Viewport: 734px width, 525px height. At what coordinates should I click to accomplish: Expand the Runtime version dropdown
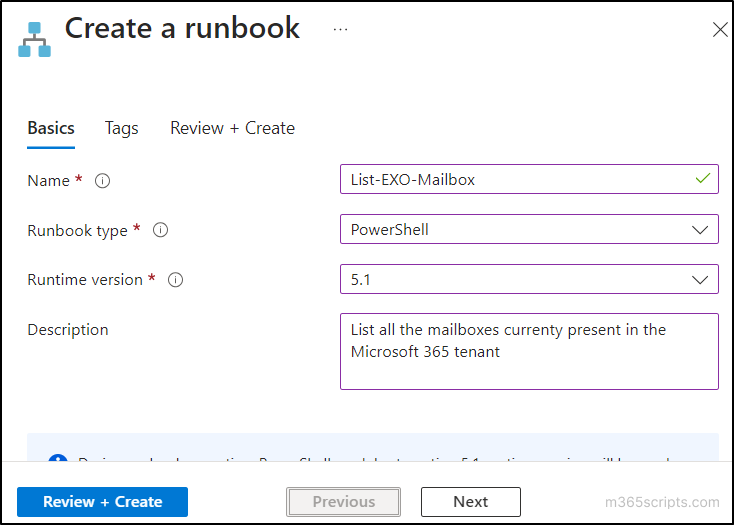pyautogui.click(x=529, y=279)
